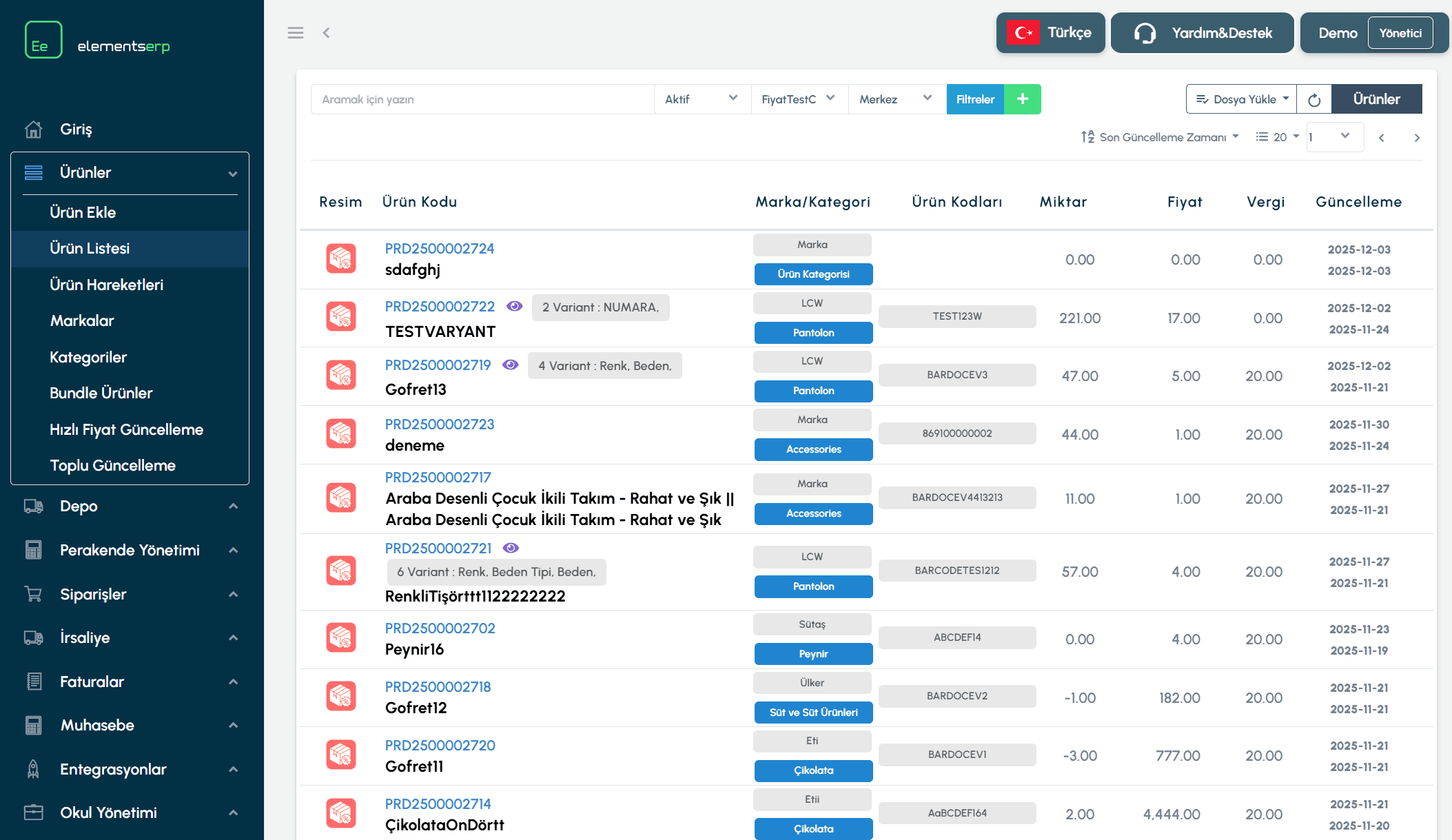Click the hamburger menu icon

coord(296,32)
